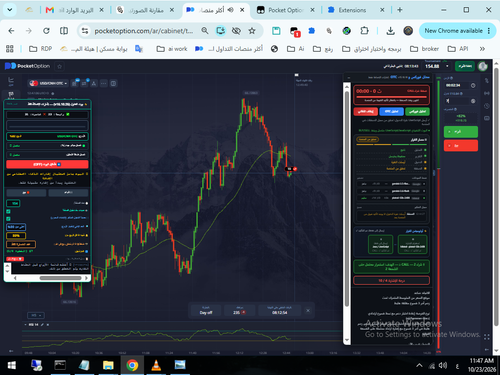Viewport: 500px width, 375px height.
Task: Show hidden system tray icons
Action: pos(419,365)
